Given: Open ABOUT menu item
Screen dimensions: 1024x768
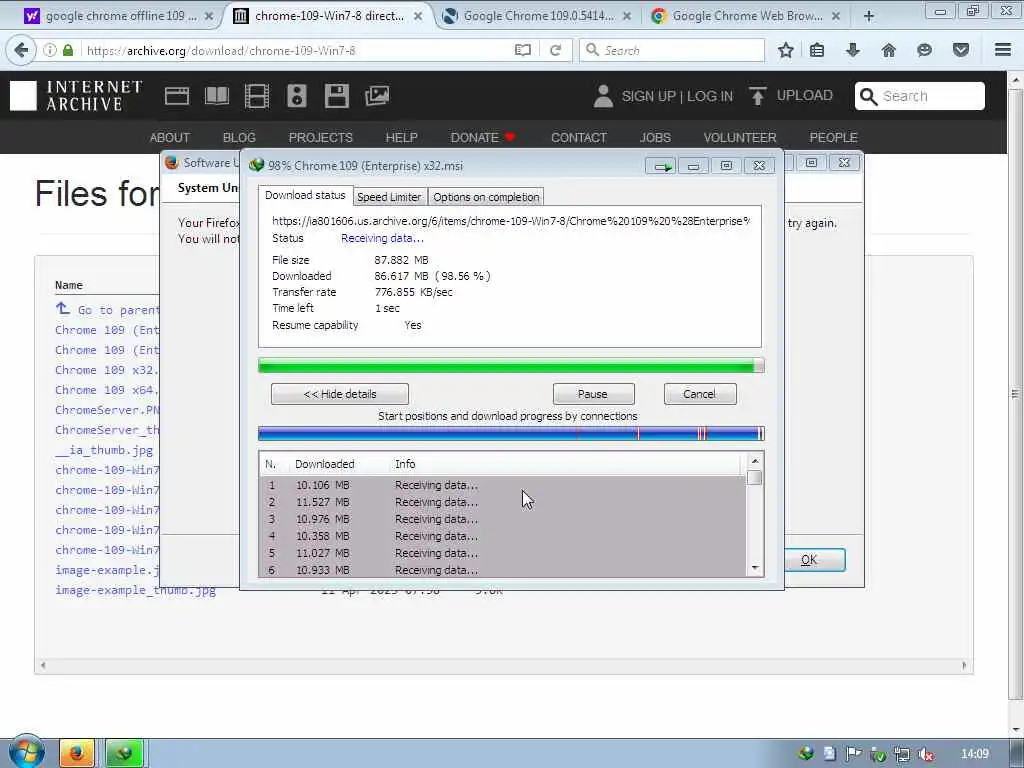Looking at the screenshot, I should pos(169,137).
